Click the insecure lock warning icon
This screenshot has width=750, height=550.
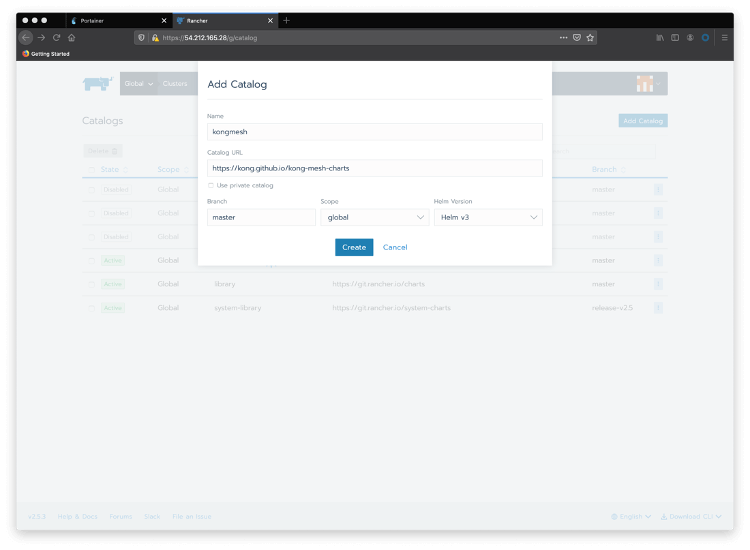[155, 38]
